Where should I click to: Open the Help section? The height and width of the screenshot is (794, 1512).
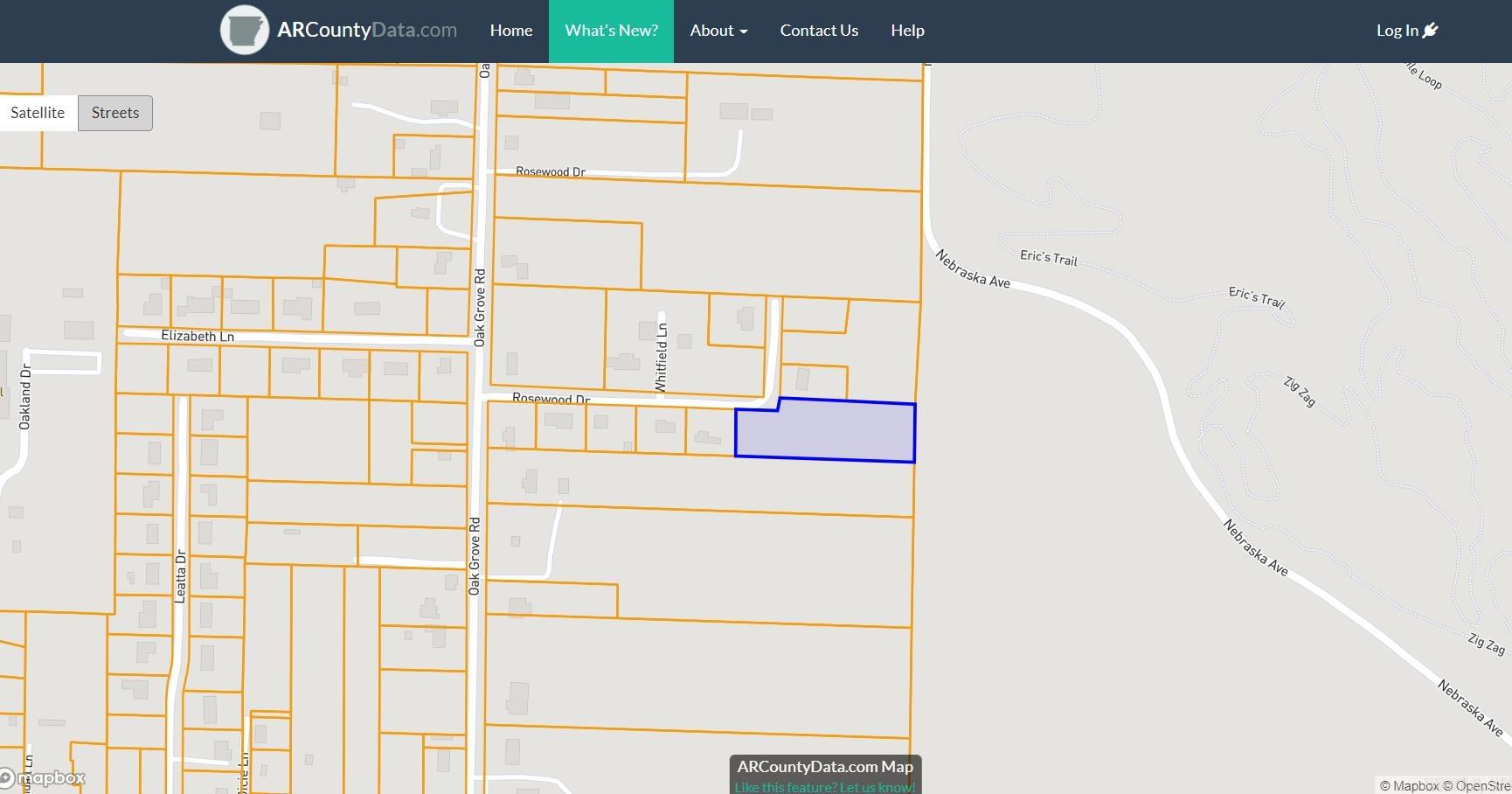(x=907, y=30)
